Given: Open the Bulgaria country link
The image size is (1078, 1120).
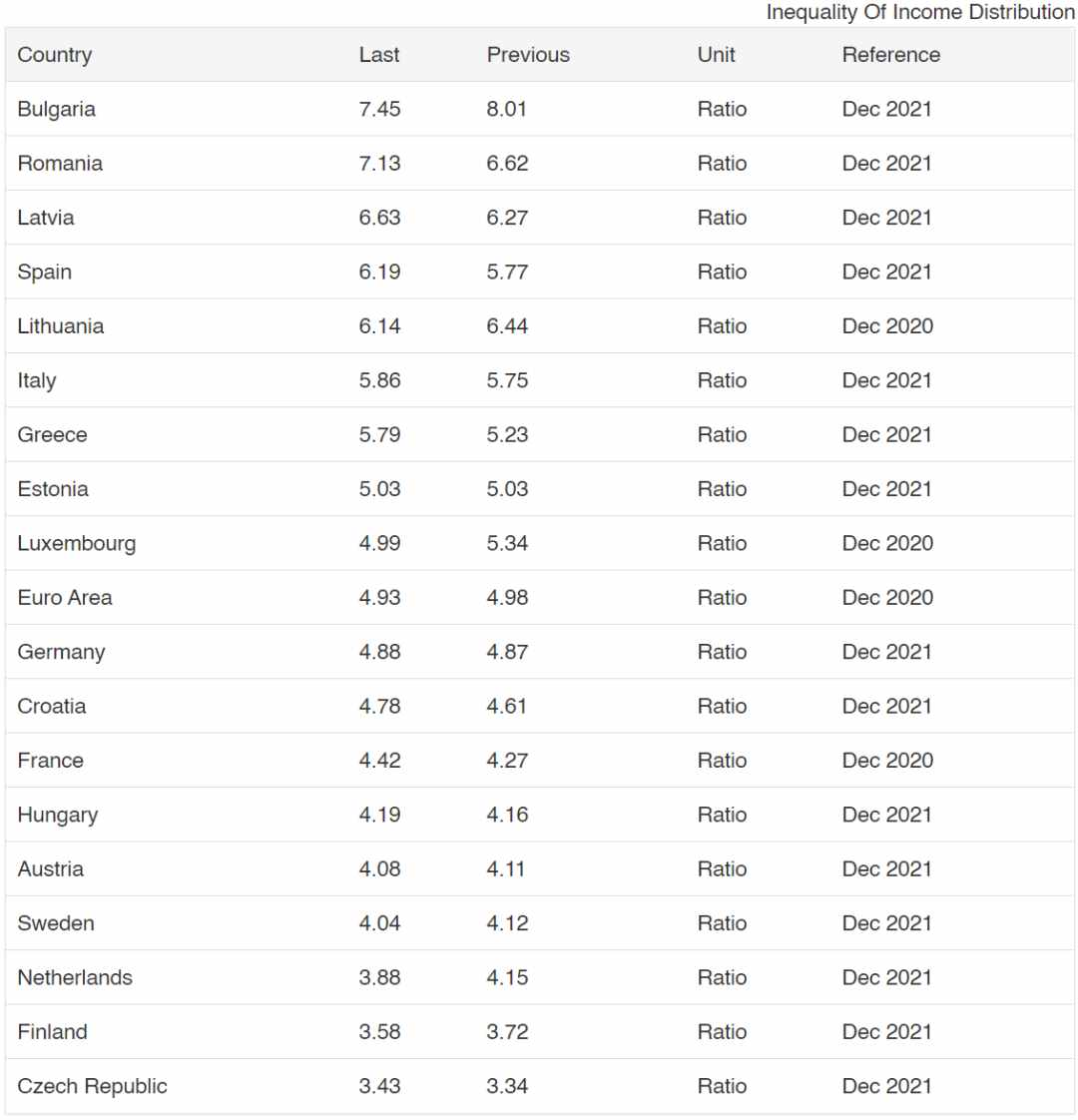Looking at the screenshot, I should point(57,109).
